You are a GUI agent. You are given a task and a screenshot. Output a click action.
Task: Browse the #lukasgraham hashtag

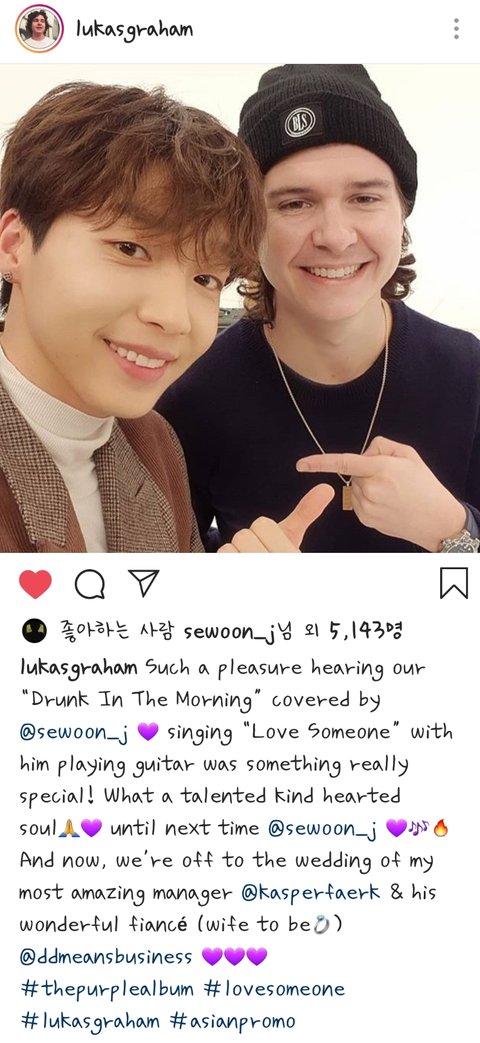[90, 1021]
